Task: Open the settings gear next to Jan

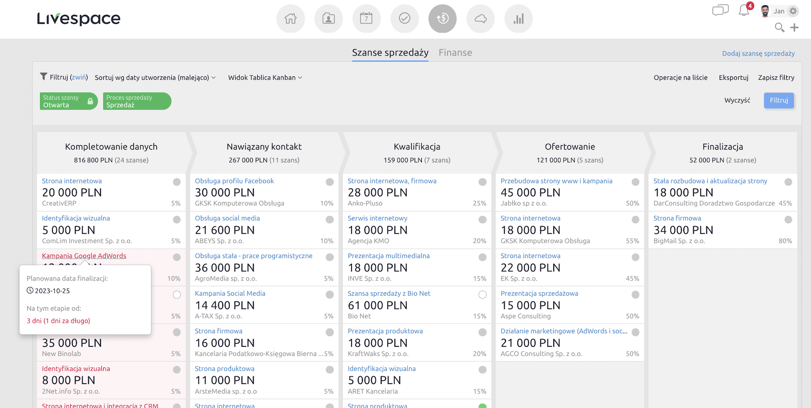Action: click(793, 11)
